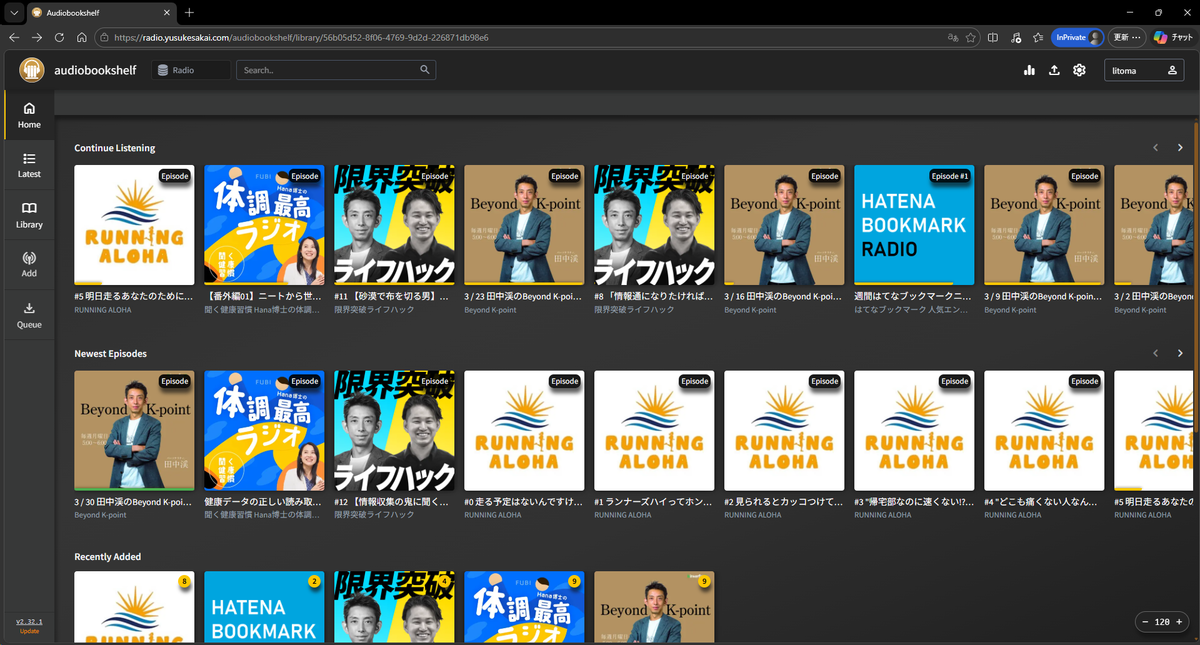The width and height of the screenshot is (1200, 645).
Task: Open #4 RUNNING ALOHA episode cover
Action: pyautogui.click(x=1044, y=431)
